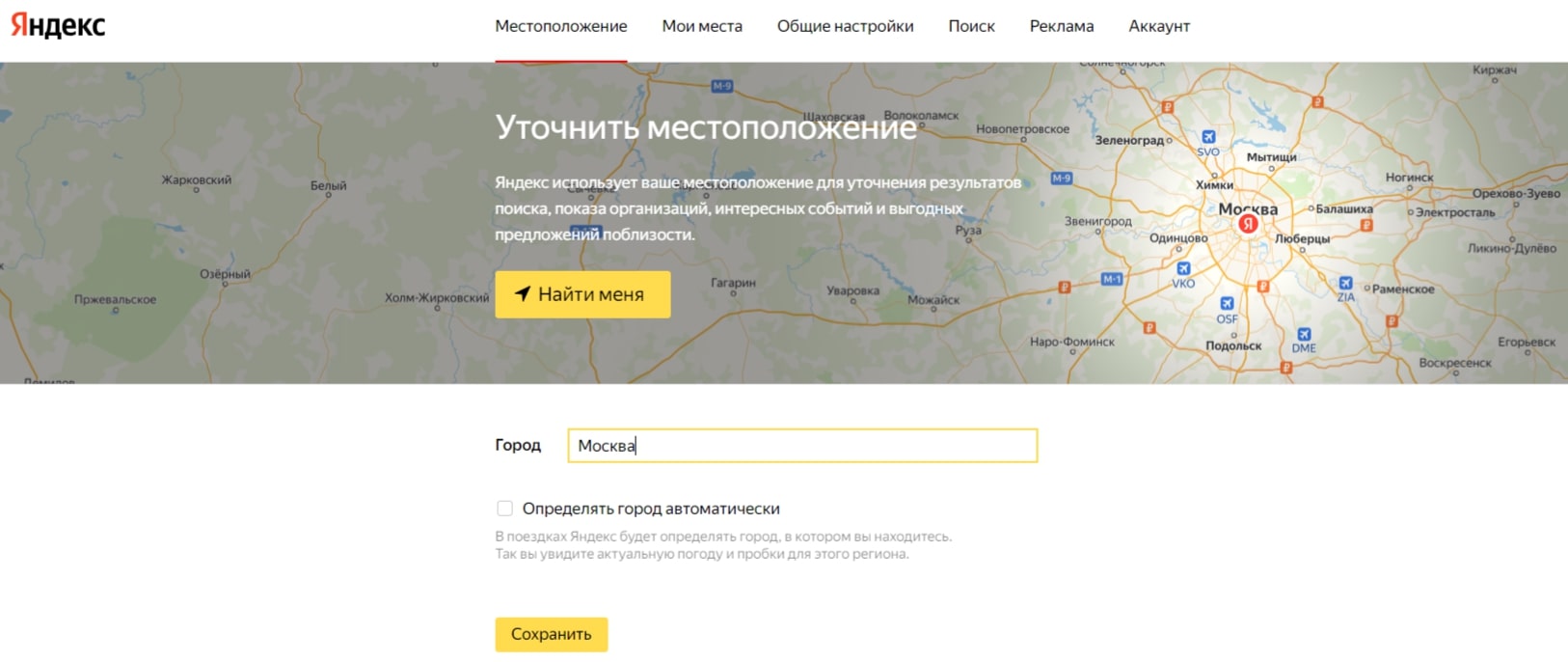Viewport: 1568px width, 662px height.
Task: Click the red Я marker on Moscow
Action: pyautogui.click(x=1248, y=224)
